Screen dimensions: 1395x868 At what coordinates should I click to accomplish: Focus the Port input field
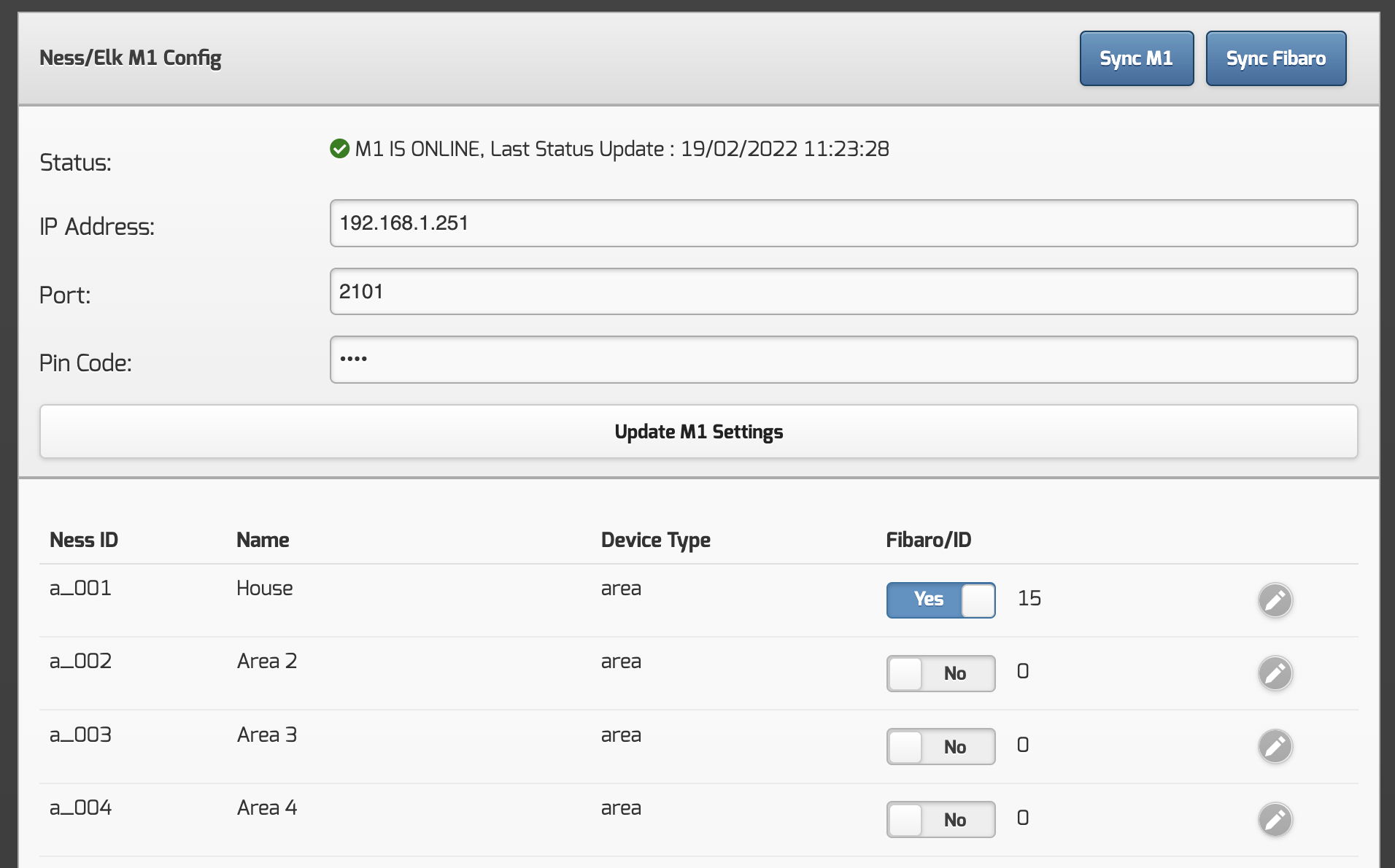(x=843, y=292)
